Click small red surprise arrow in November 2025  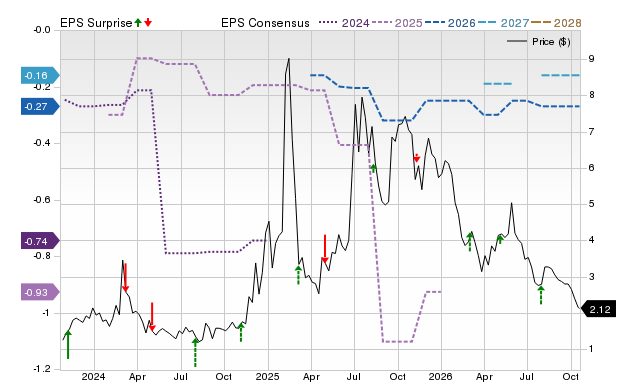click(x=416, y=158)
